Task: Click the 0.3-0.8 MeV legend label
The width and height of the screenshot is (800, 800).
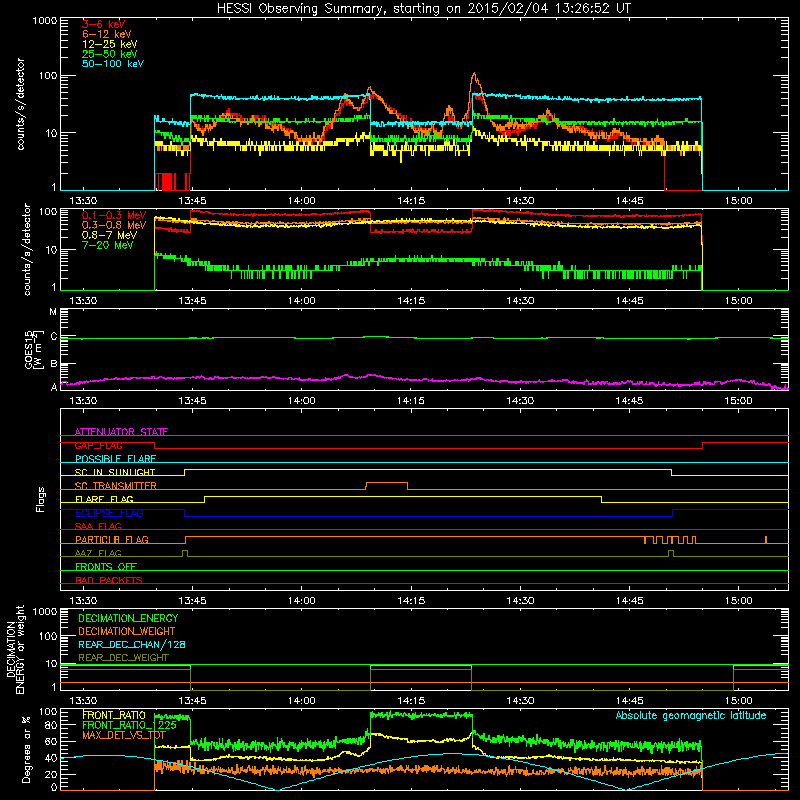Action: pyautogui.click(x=114, y=225)
